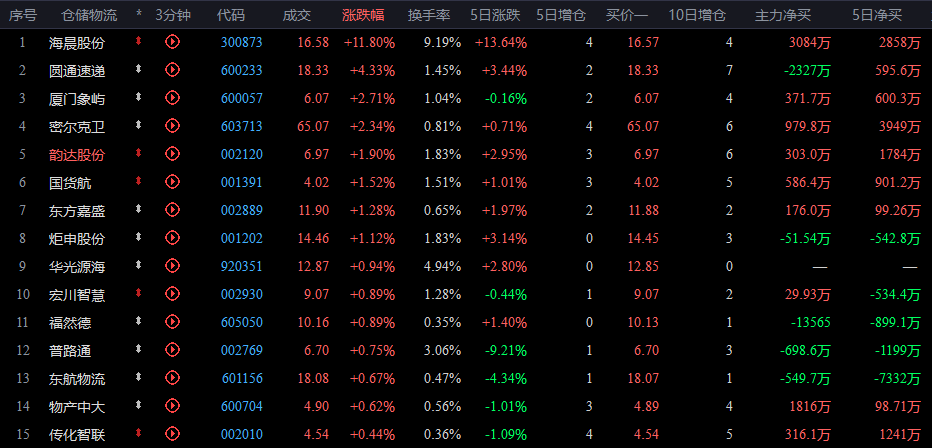The width and height of the screenshot is (932, 448).
Task: Sort by 涨跌幅 column header
Action: point(363,15)
